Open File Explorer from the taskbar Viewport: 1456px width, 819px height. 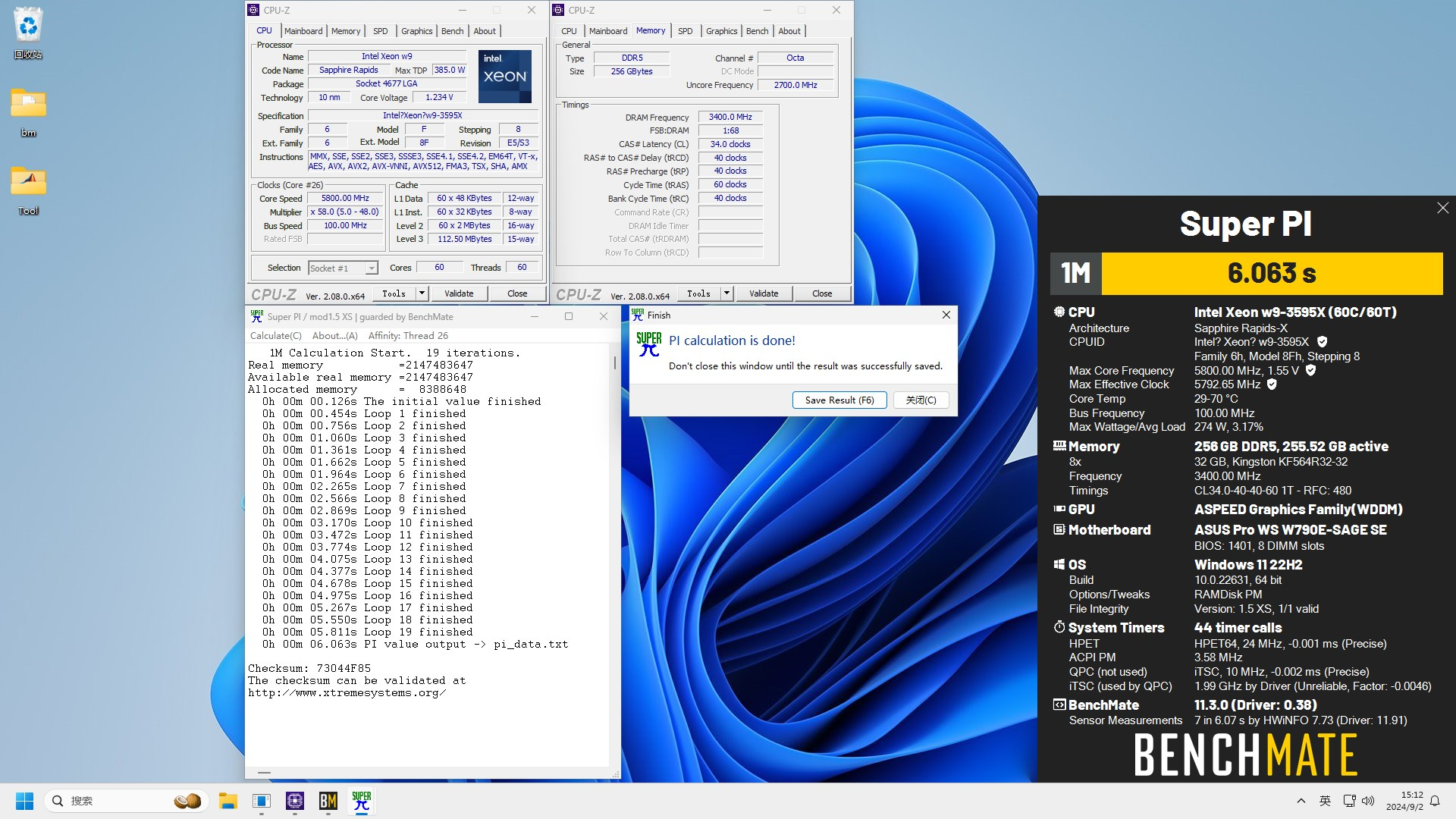coord(228,801)
